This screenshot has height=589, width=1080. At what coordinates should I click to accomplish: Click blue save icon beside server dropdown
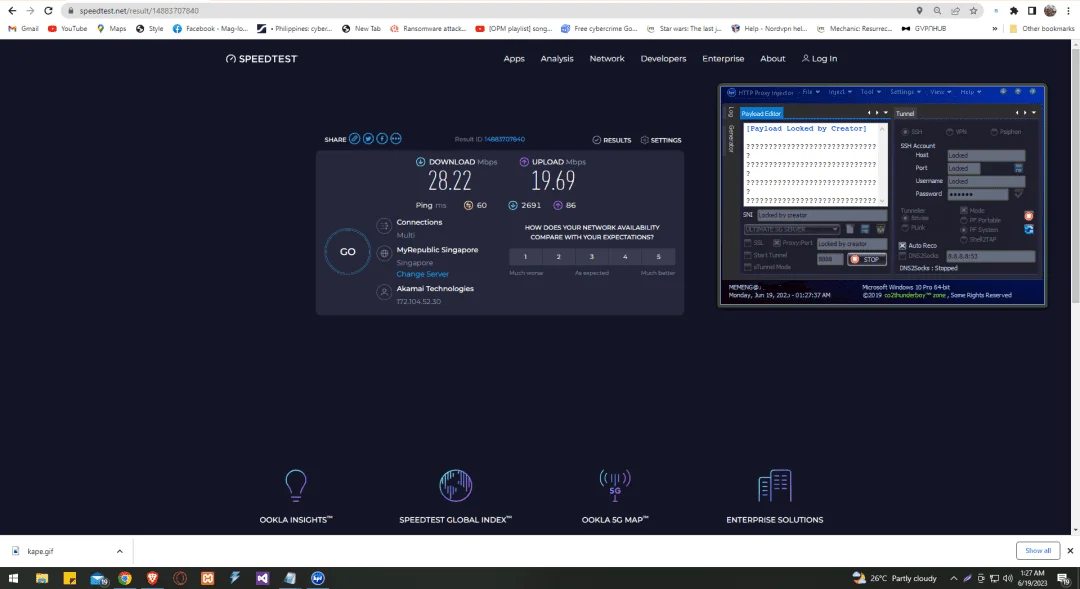coord(865,229)
